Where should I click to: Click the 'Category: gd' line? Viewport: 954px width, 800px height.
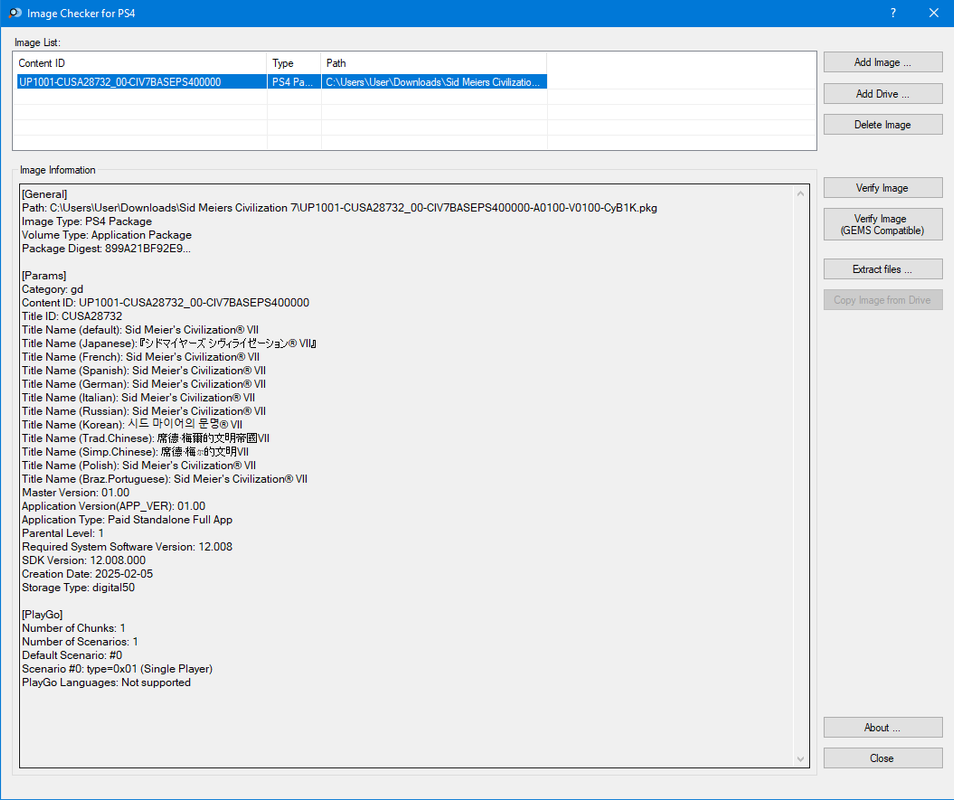click(52, 289)
